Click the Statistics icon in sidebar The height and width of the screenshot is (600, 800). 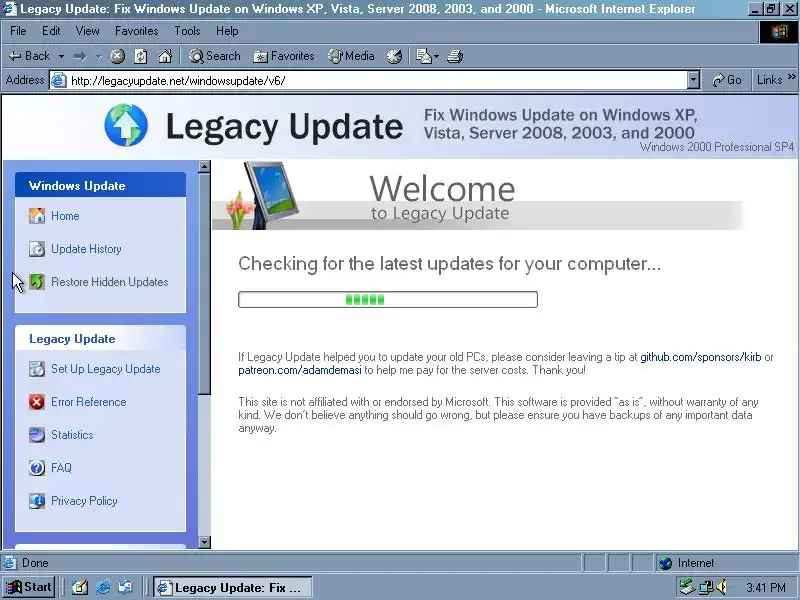37,435
